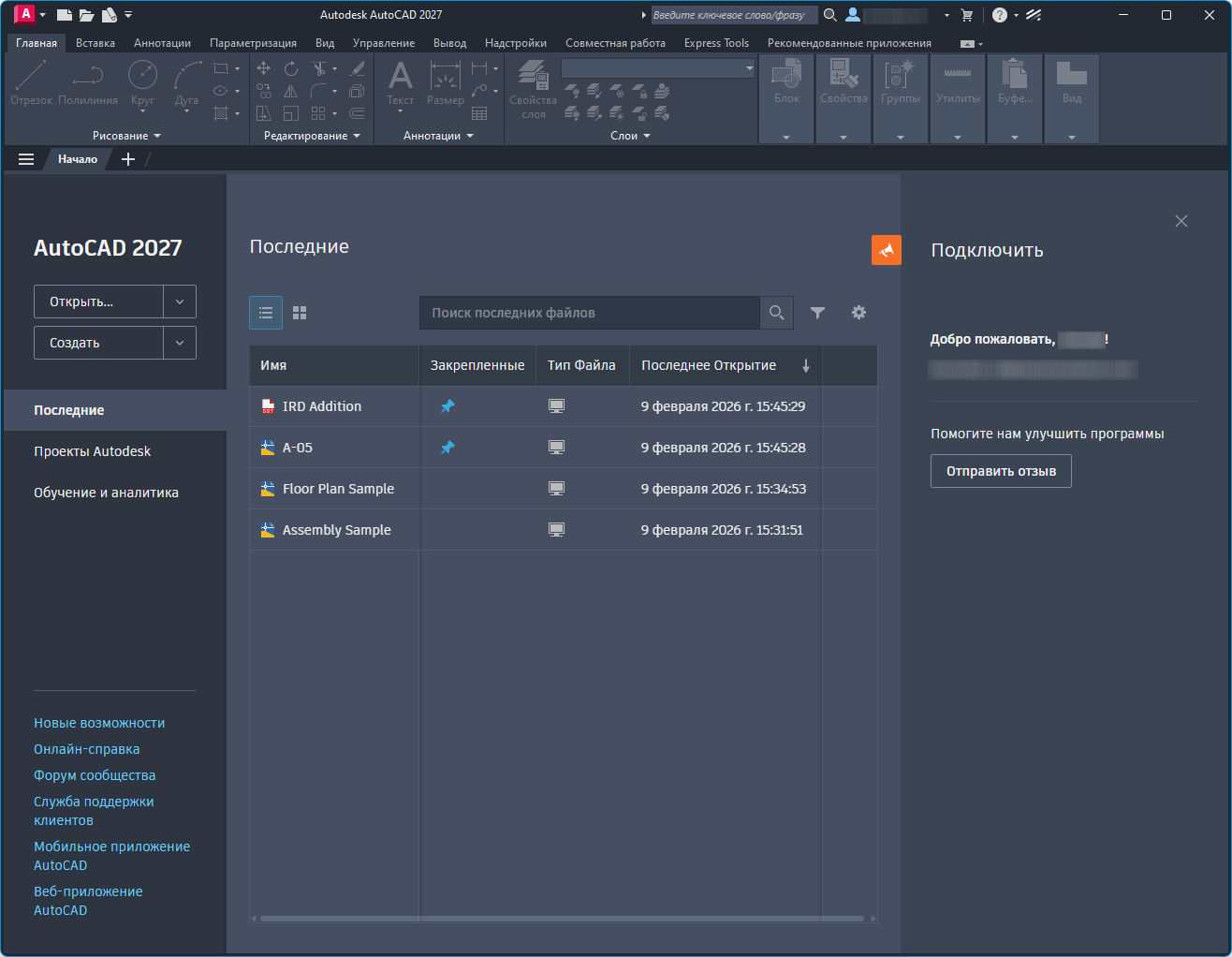Image resolution: width=1232 pixels, height=957 pixels.
Task: Select the Вывод ribbon tab
Action: pos(449,43)
